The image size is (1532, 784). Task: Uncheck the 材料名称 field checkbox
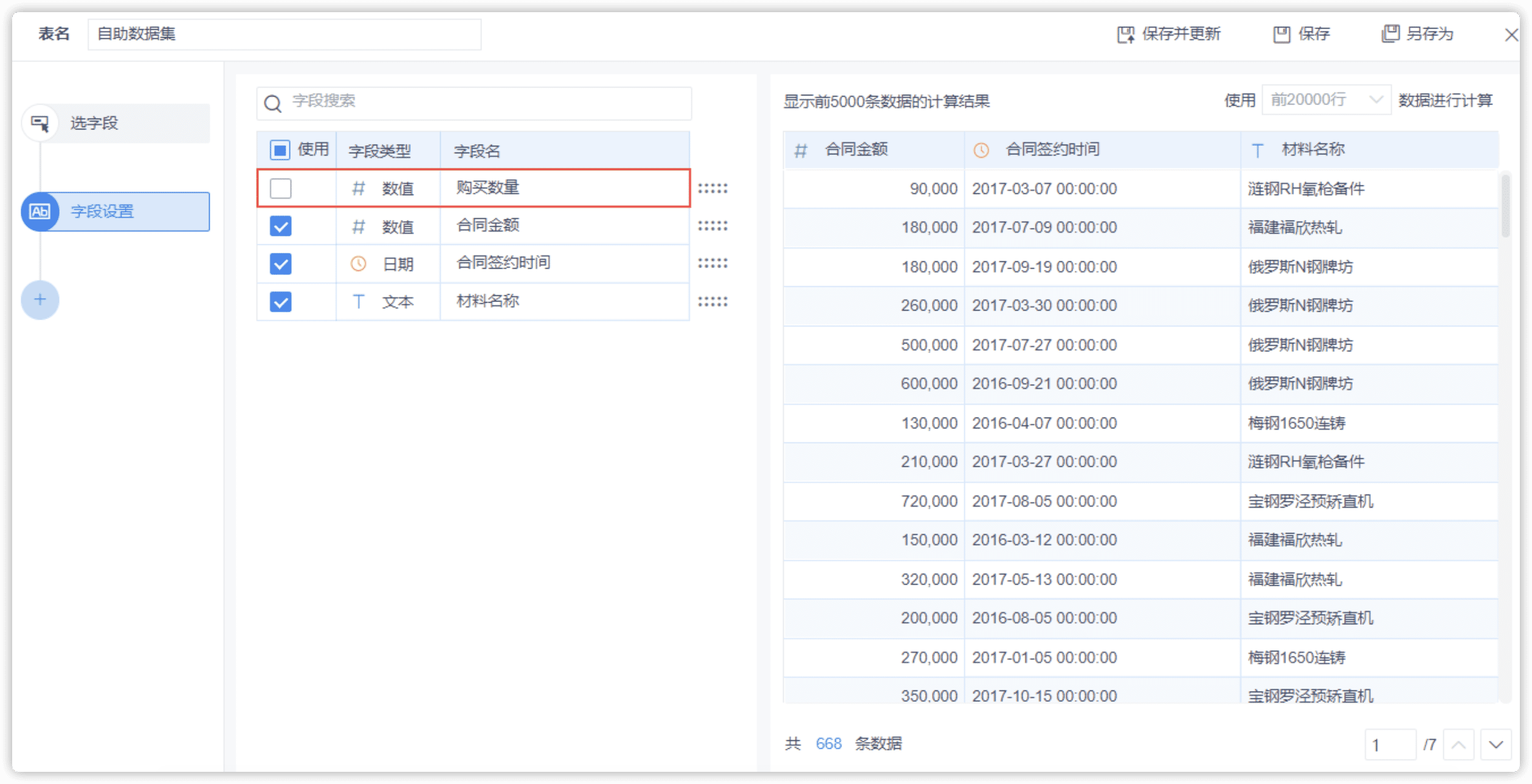click(x=280, y=301)
